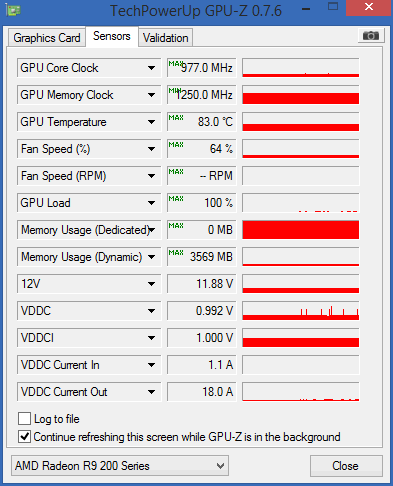Expand the Fan Speed (%) sensor dropdown

[151, 149]
